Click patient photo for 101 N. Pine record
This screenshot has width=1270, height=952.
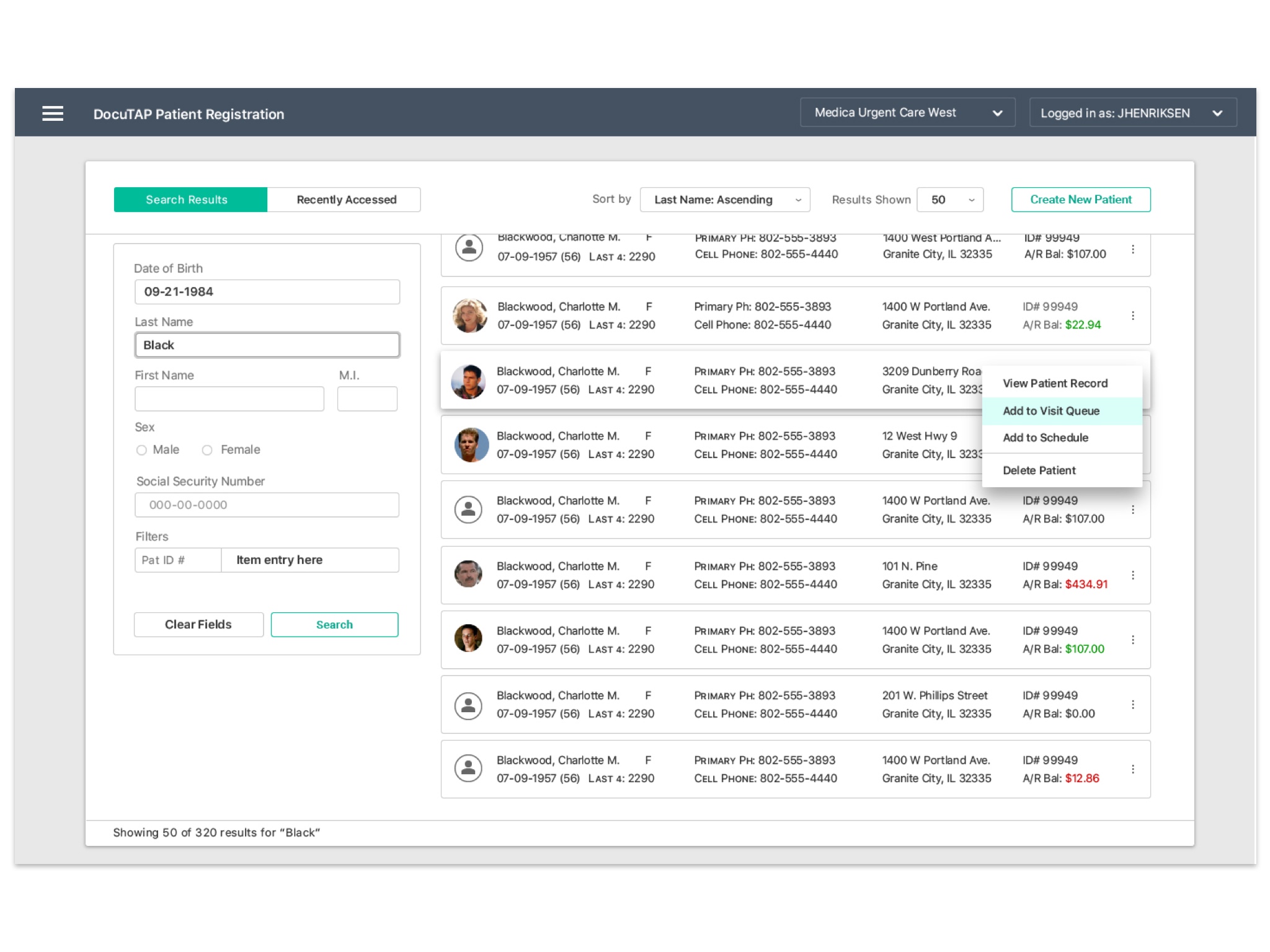tap(468, 574)
